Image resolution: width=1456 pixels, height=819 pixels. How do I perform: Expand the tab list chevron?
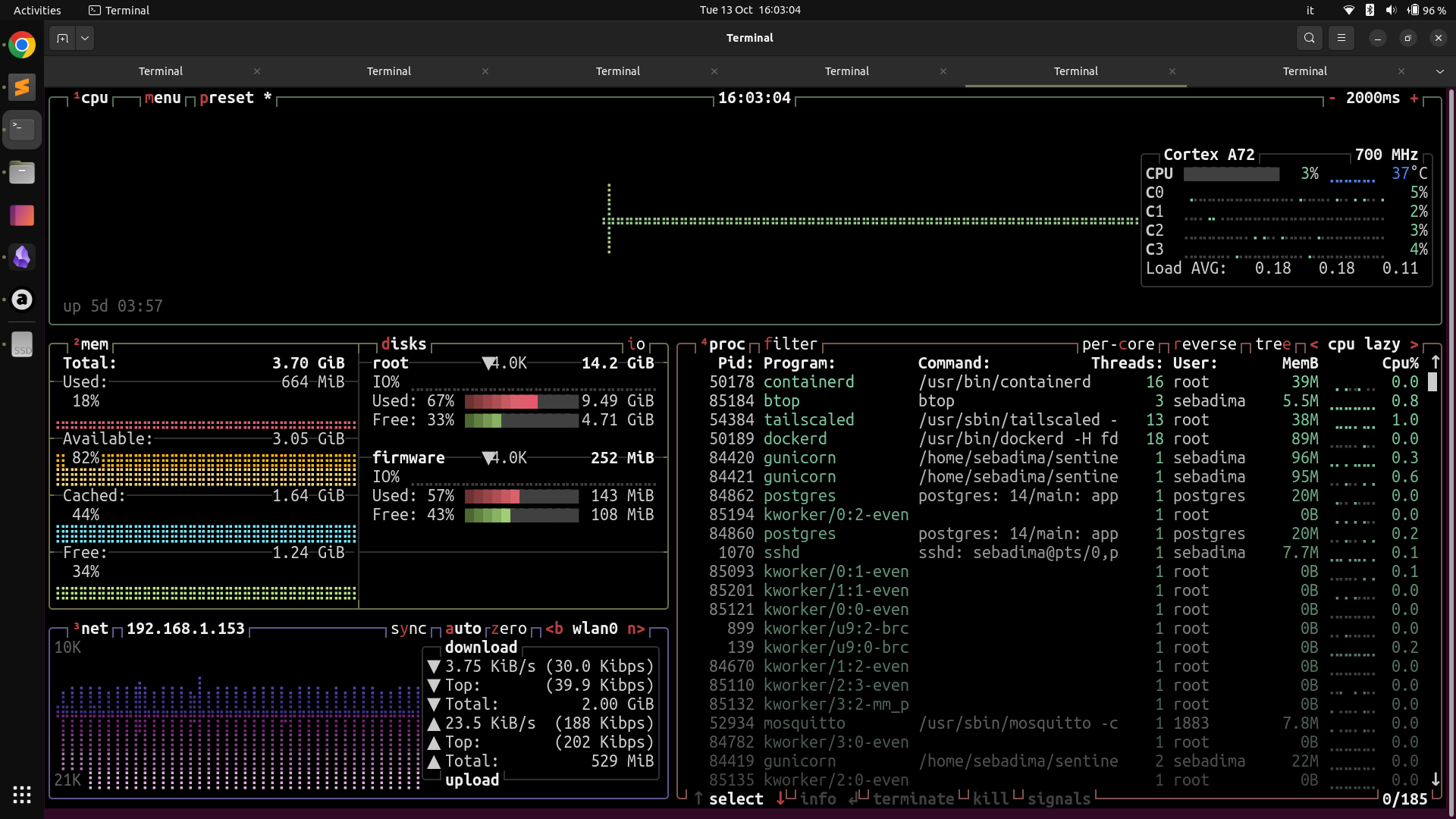(1439, 71)
